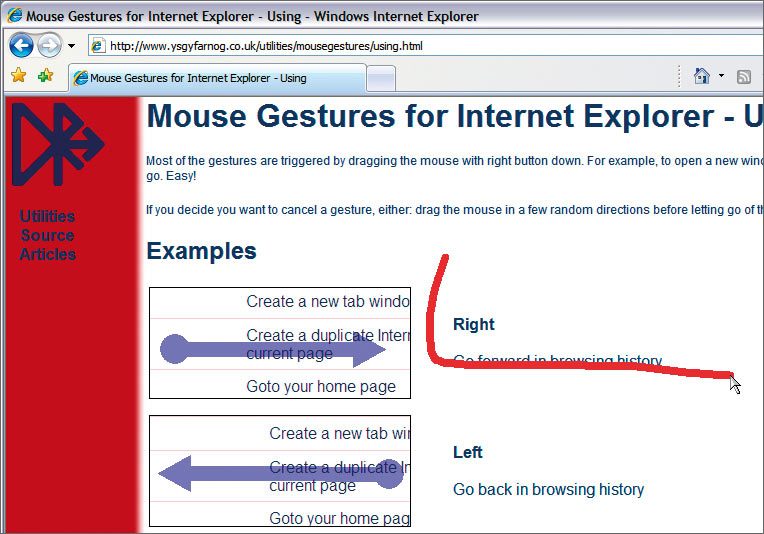
Task: Click the Right gesture example image
Action: [x=280, y=343]
